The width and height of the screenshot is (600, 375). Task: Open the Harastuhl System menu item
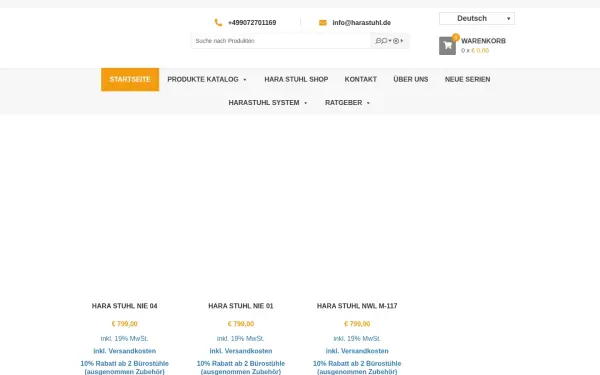pos(264,103)
